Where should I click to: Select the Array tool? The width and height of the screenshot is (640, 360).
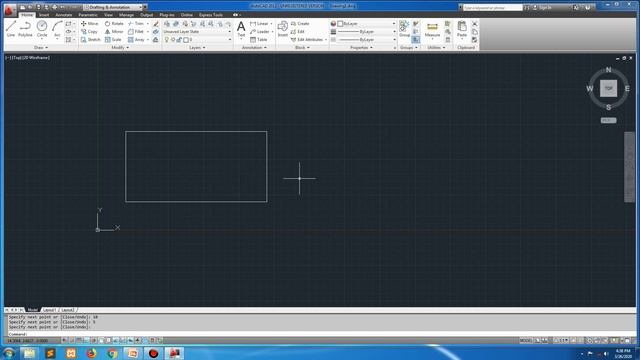click(136, 40)
